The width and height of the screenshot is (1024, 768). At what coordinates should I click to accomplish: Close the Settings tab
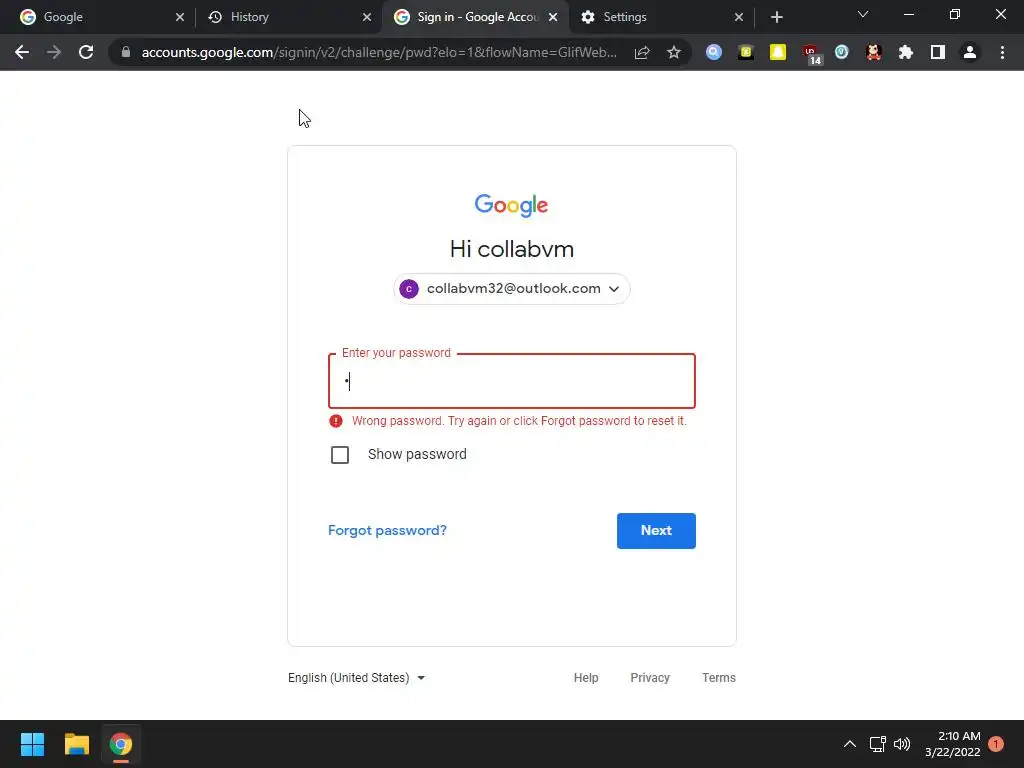point(739,17)
